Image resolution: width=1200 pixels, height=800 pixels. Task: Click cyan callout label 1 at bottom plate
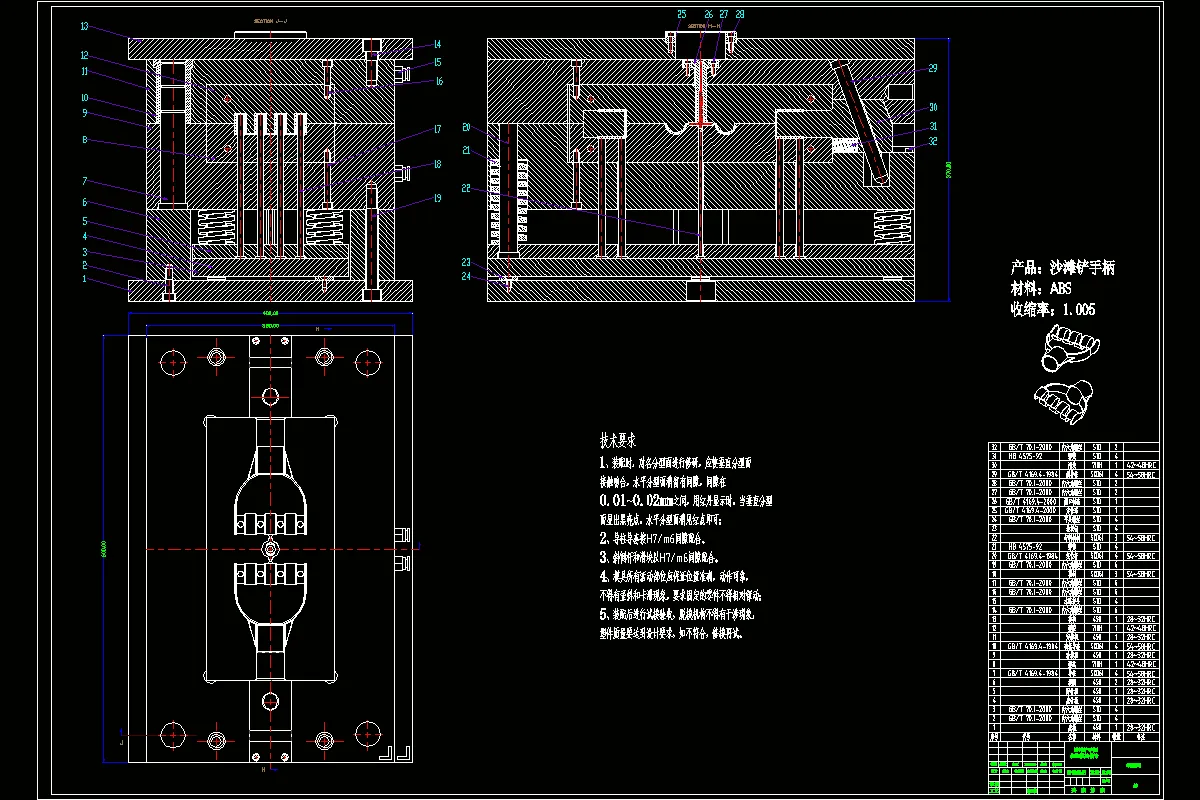pos(86,280)
